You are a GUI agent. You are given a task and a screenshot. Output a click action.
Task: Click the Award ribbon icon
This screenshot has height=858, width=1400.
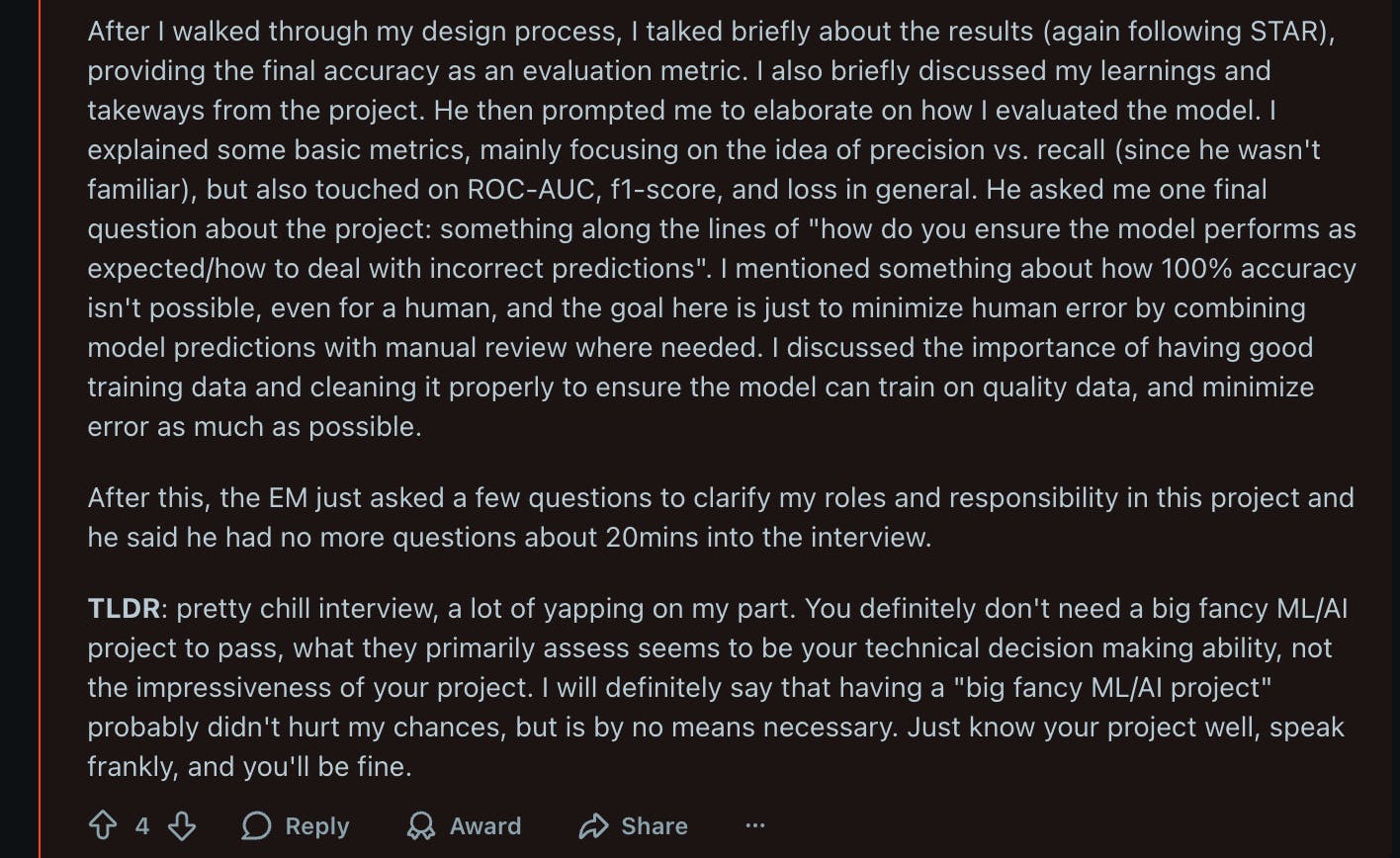pos(421,825)
